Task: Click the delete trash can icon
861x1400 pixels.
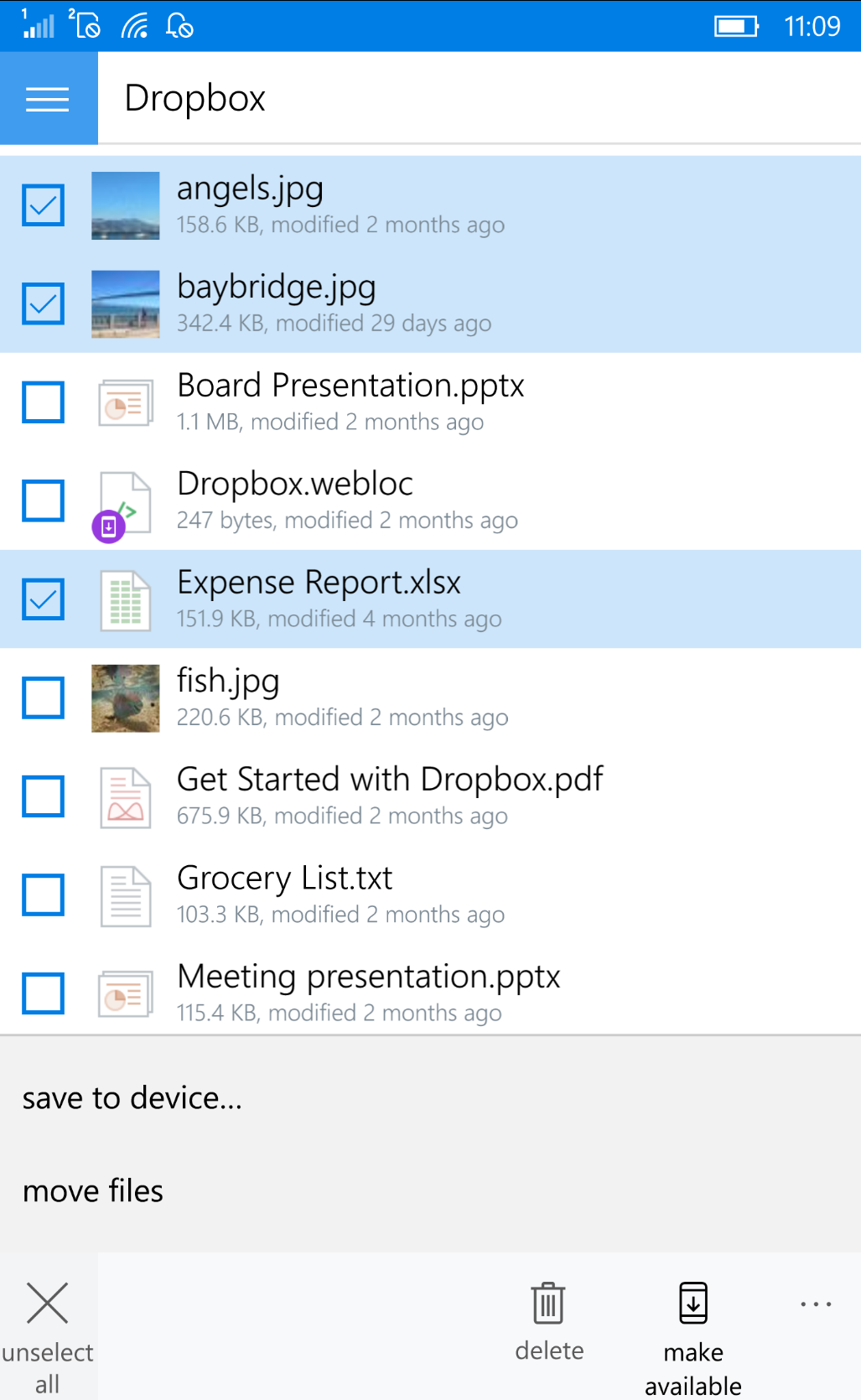Action: (548, 1303)
